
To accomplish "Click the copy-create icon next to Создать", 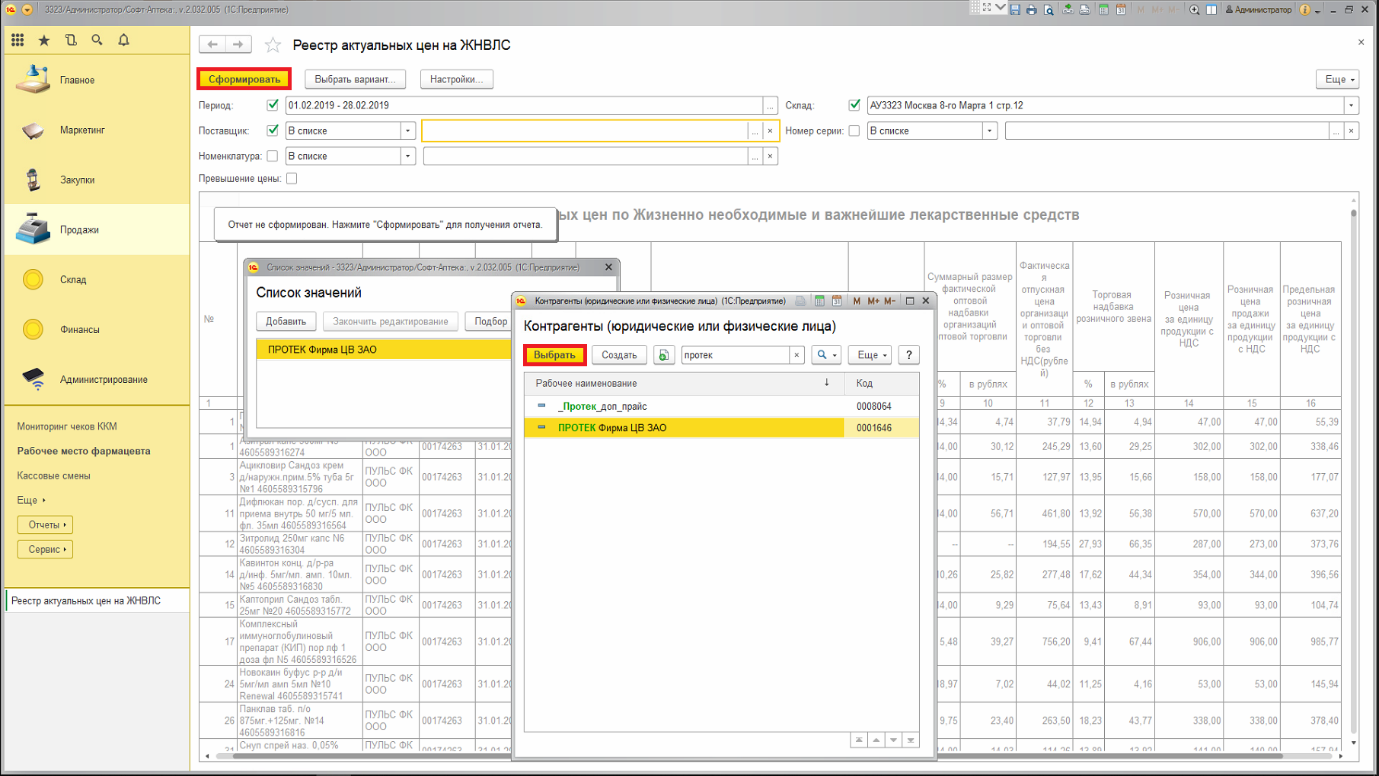I will tap(663, 355).
